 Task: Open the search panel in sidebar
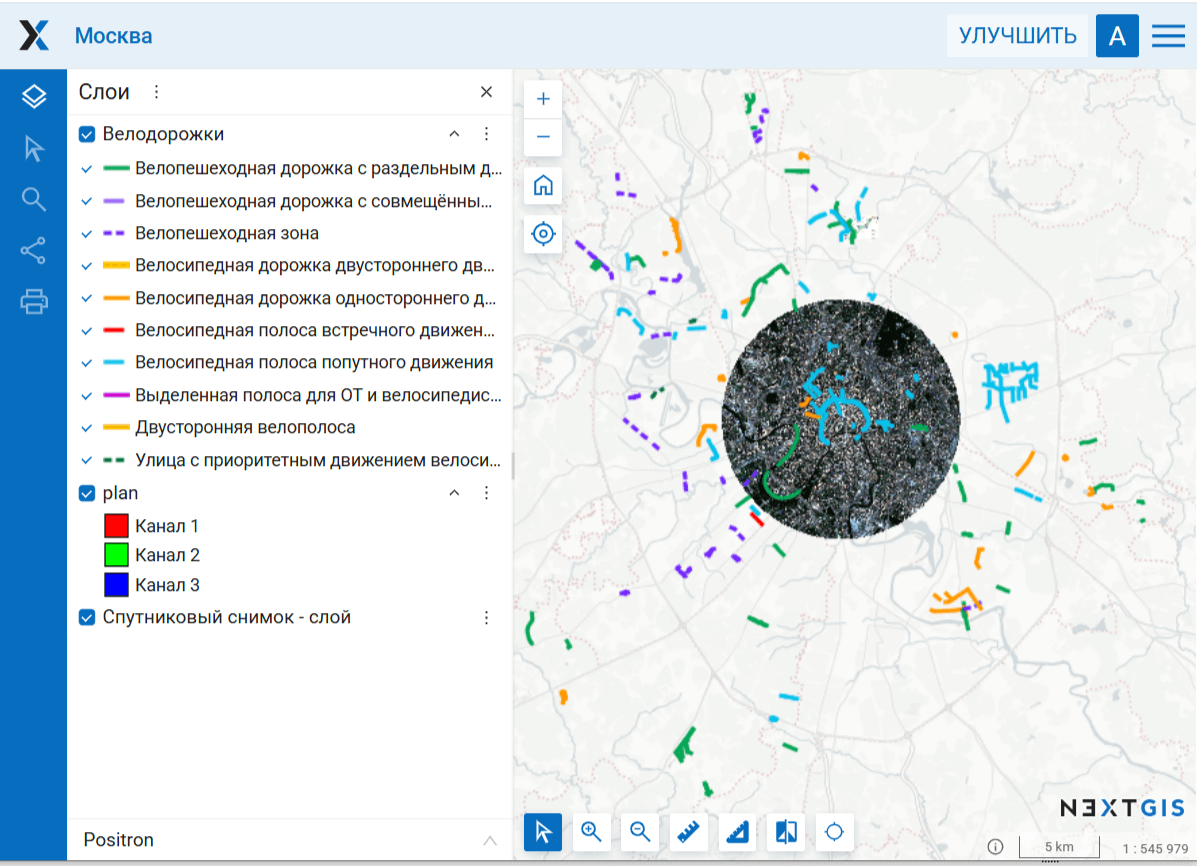[34, 199]
